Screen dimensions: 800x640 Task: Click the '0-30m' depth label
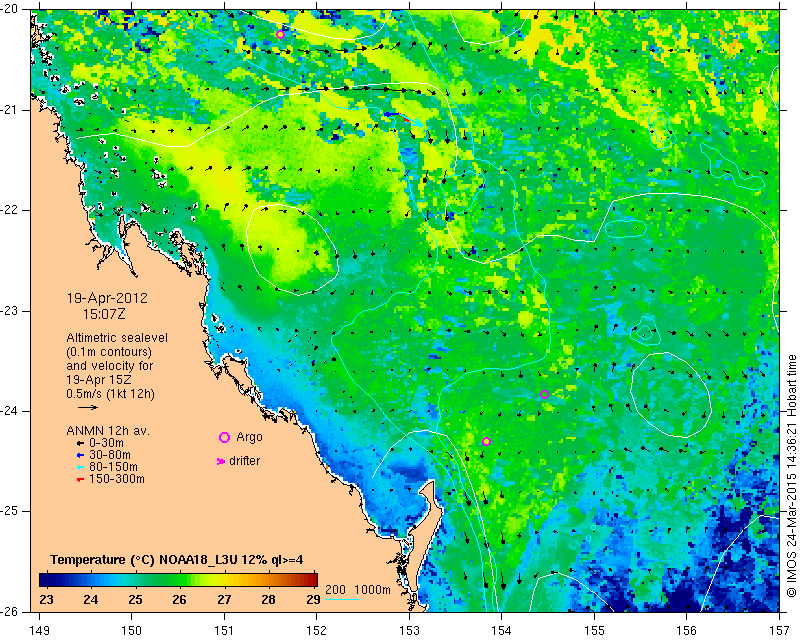(x=106, y=443)
